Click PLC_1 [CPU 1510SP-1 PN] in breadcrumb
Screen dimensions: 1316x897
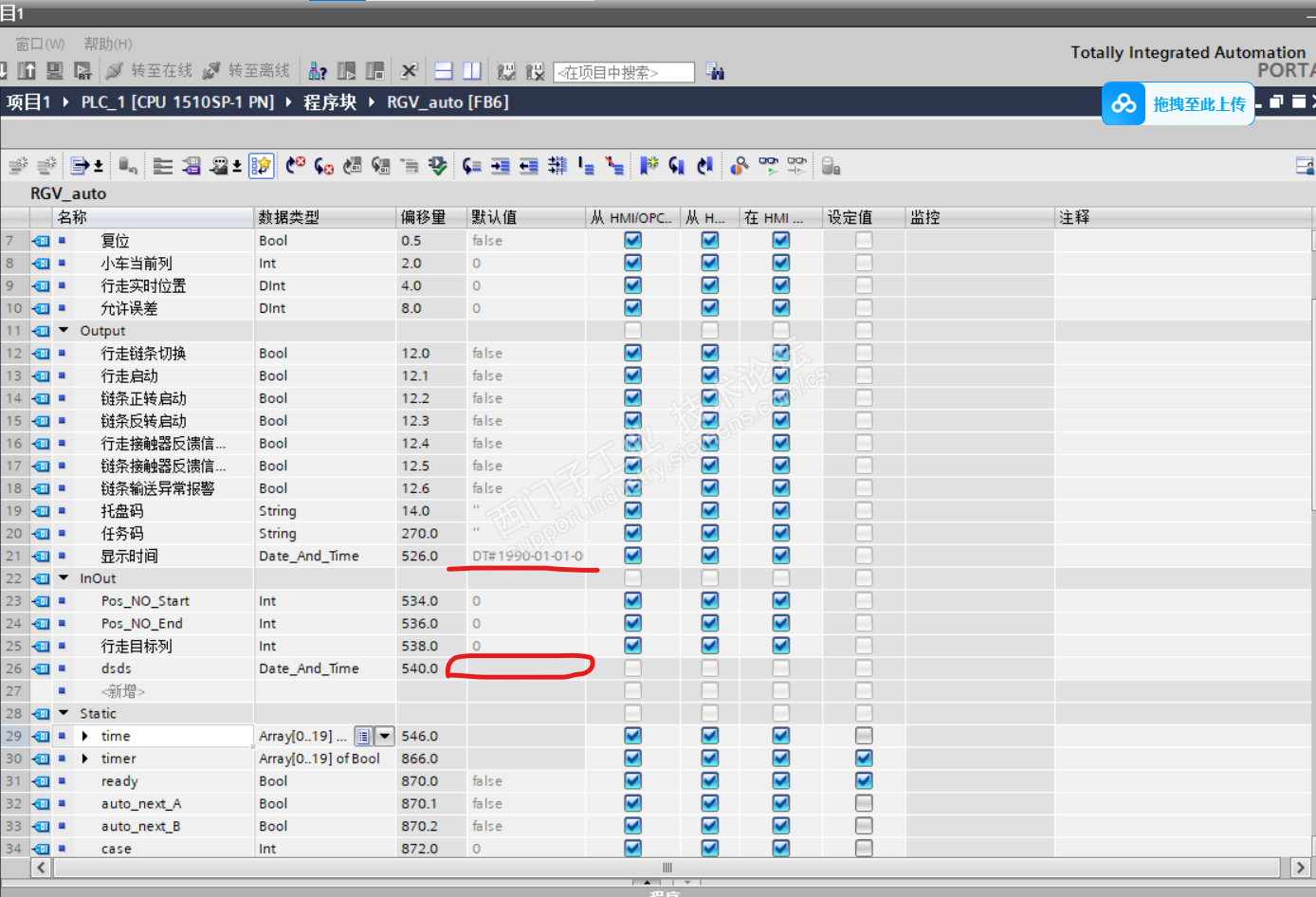pos(177,101)
